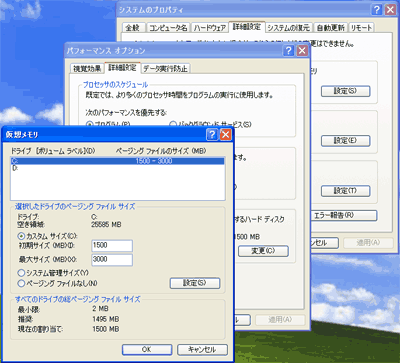Select カスタム サイズ radio button

pyautogui.click(x=21, y=236)
